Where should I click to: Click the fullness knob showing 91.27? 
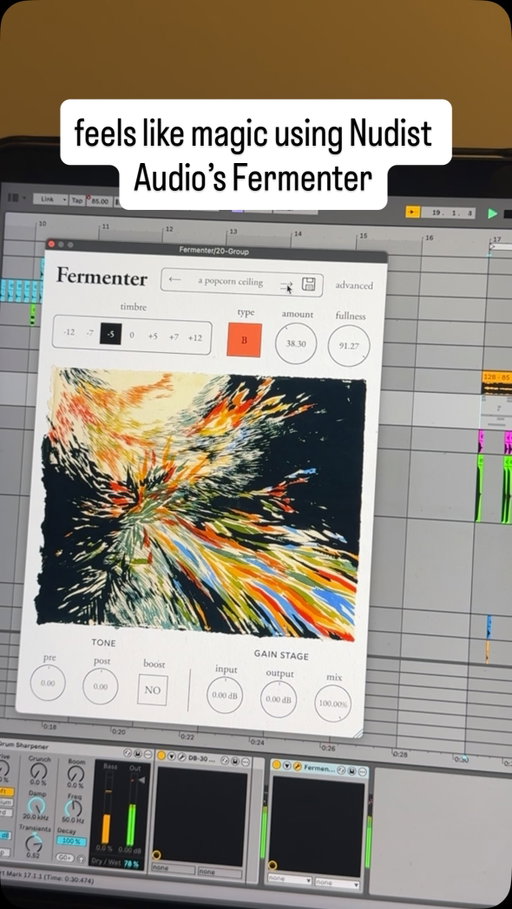(x=349, y=346)
